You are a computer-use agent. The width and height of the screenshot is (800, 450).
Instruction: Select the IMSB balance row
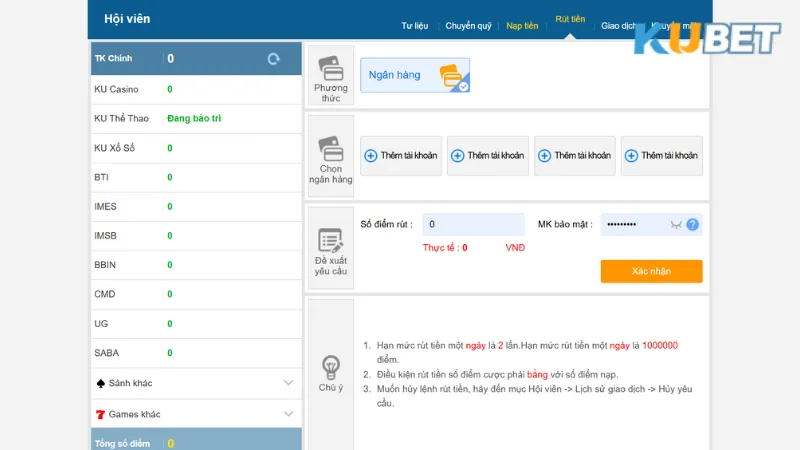coord(196,236)
